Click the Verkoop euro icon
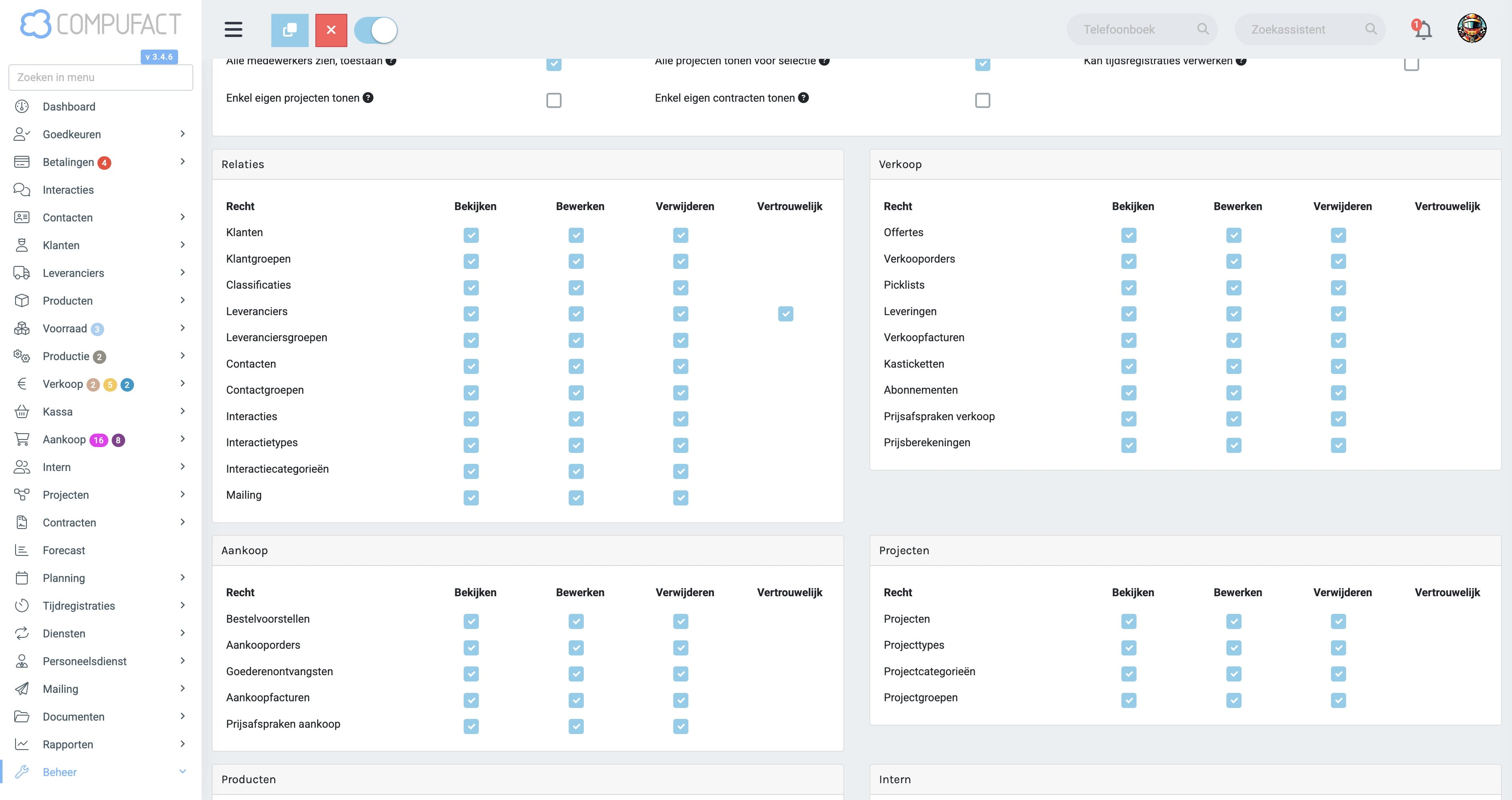Screen dimensions: 1512x800 (22, 384)
